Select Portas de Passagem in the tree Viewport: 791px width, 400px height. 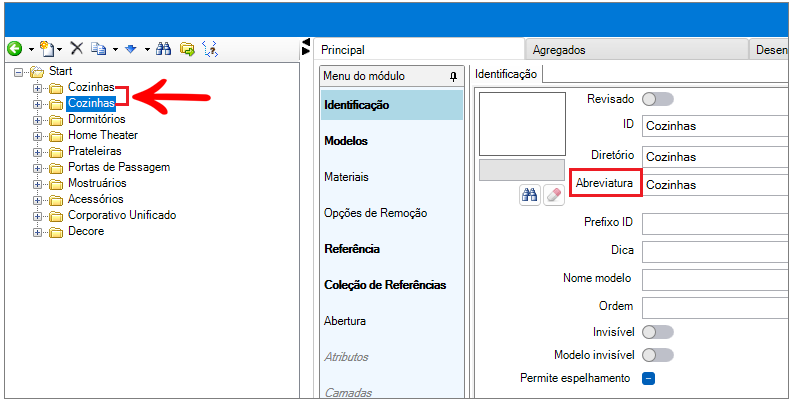(x=119, y=167)
